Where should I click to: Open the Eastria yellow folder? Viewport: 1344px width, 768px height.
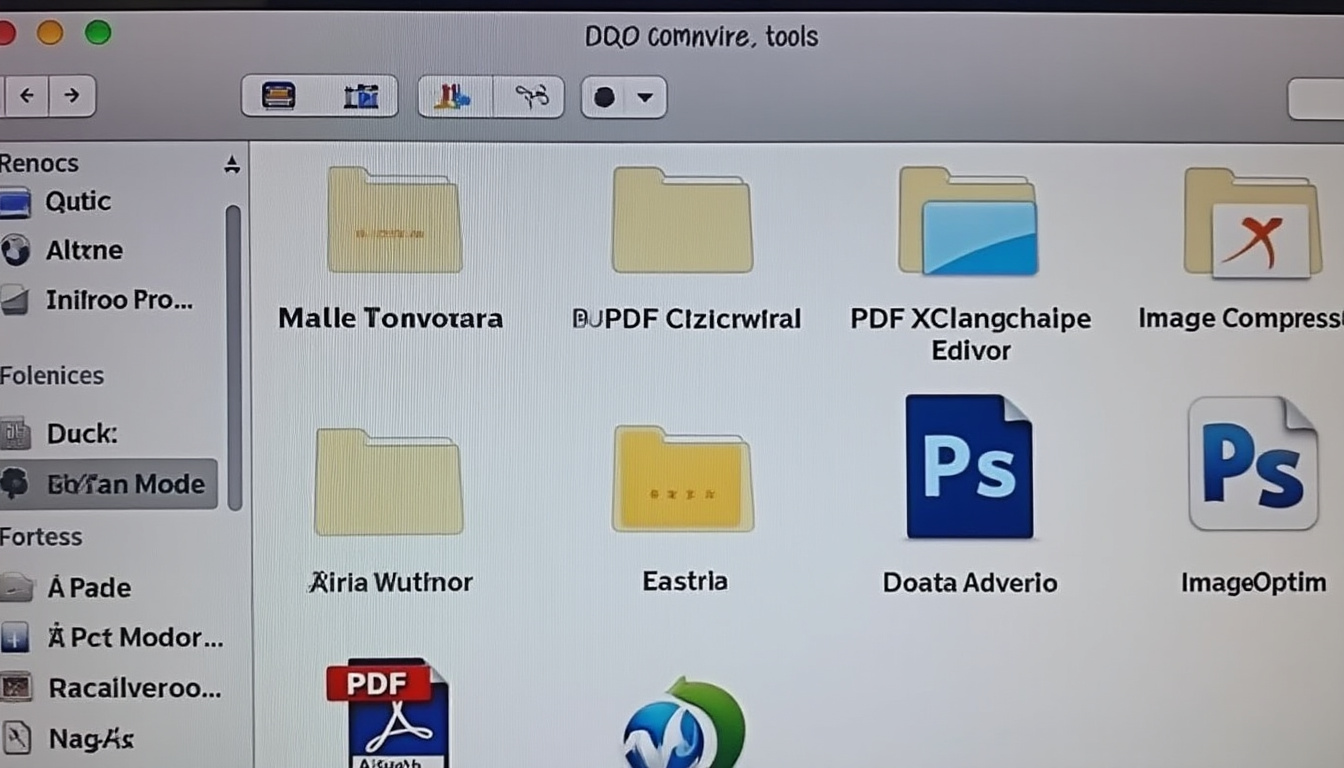tap(682, 478)
